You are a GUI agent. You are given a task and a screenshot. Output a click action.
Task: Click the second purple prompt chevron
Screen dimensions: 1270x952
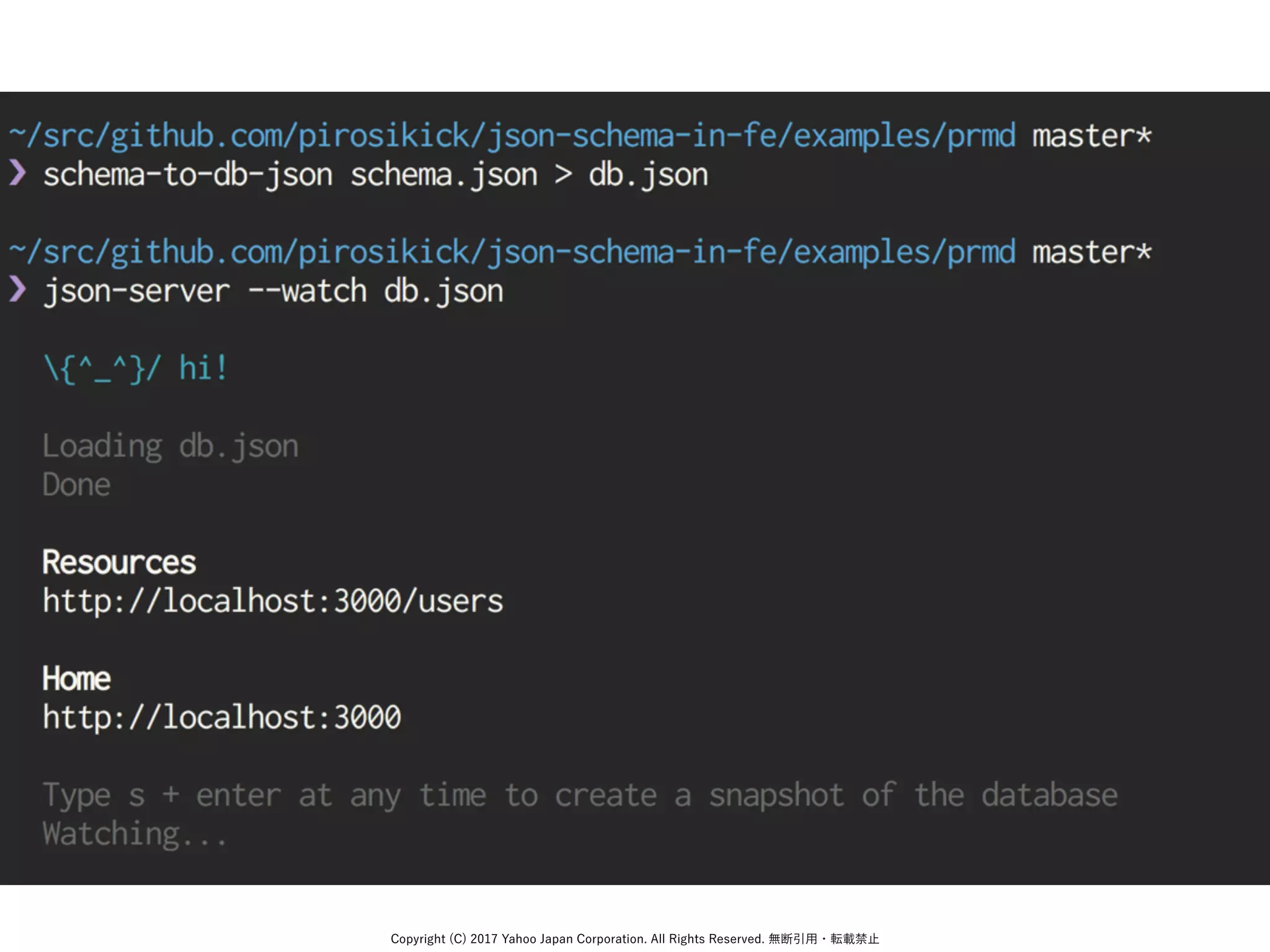pos(17,289)
